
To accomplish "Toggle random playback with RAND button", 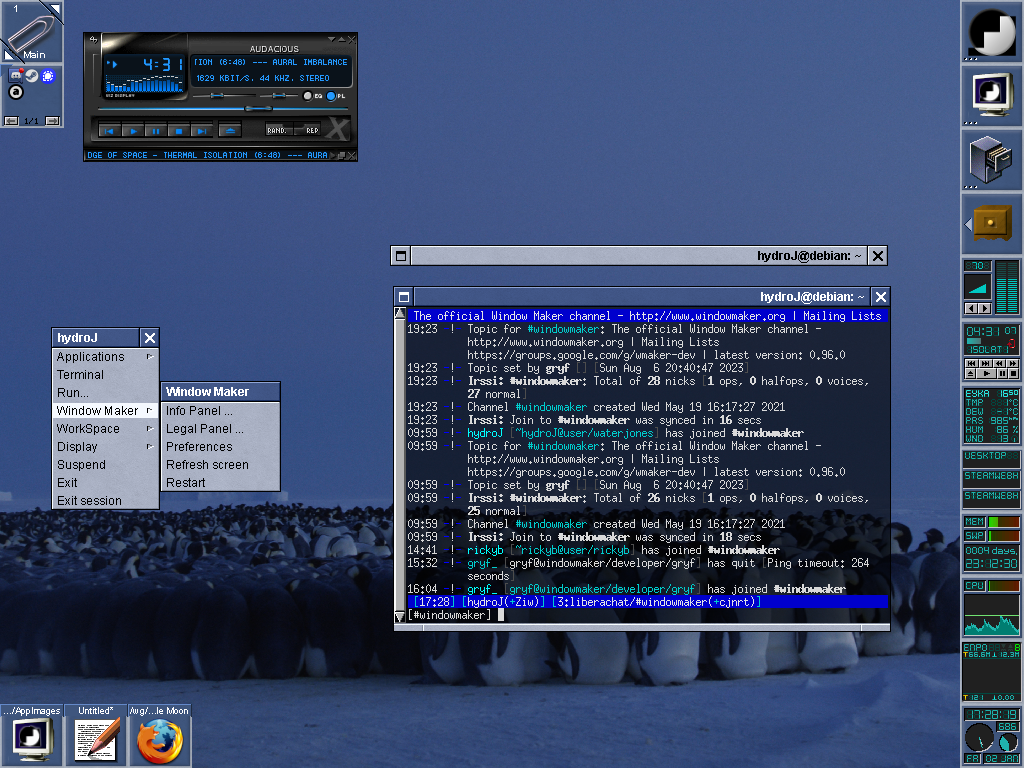I will [x=277, y=130].
